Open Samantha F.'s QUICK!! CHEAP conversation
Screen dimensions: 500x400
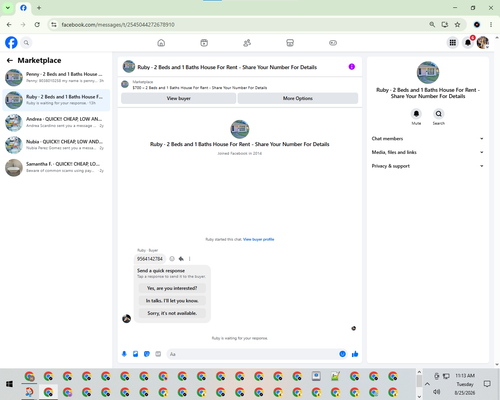(x=56, y=167)
